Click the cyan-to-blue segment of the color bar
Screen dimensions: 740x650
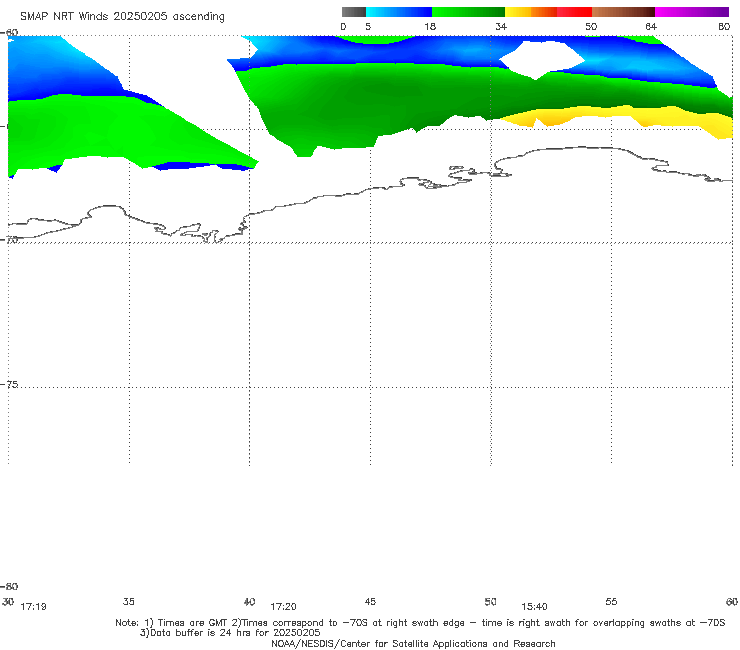coord(399,12)
